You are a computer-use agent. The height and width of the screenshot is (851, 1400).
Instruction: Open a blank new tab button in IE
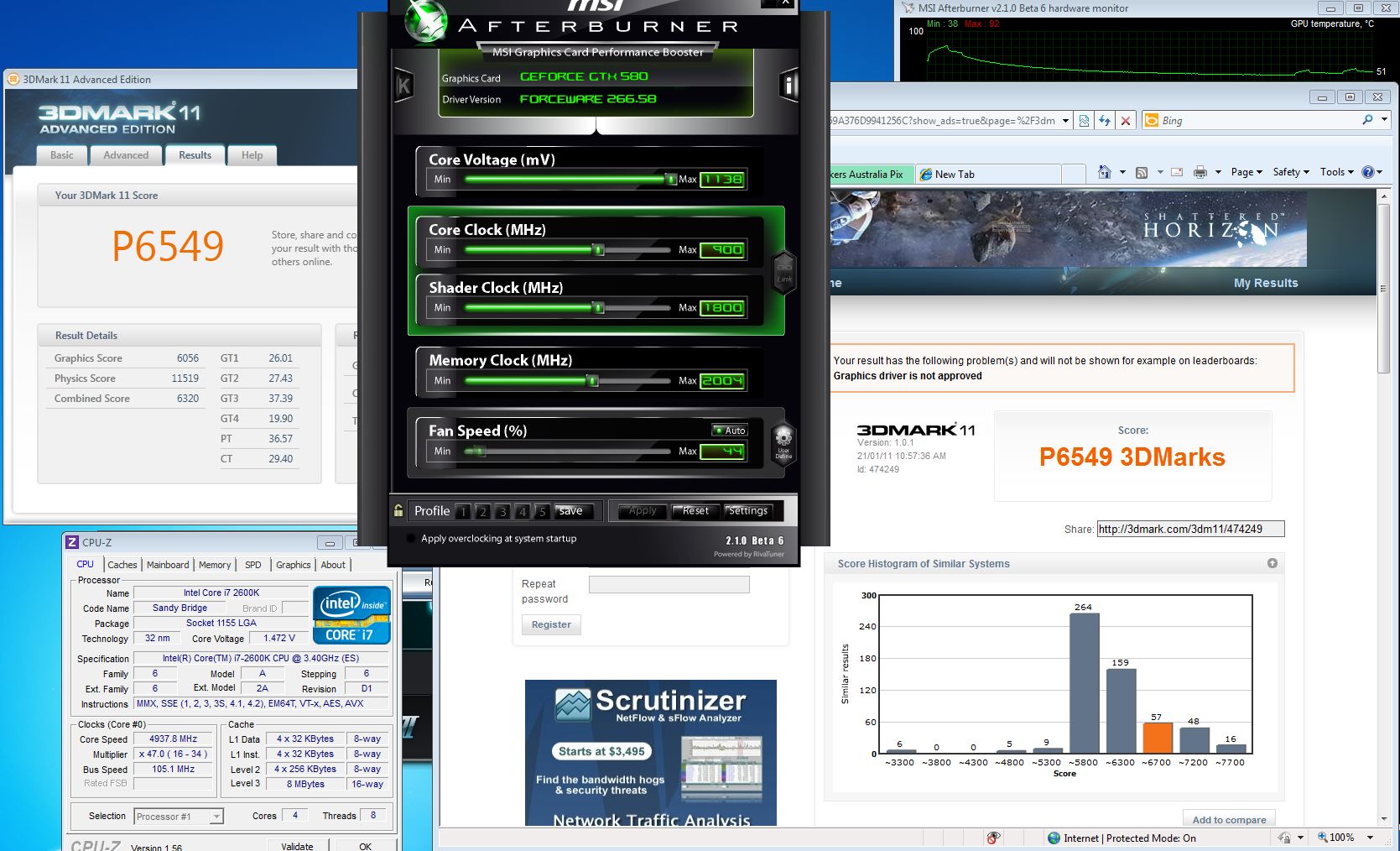click(1074, 175)
